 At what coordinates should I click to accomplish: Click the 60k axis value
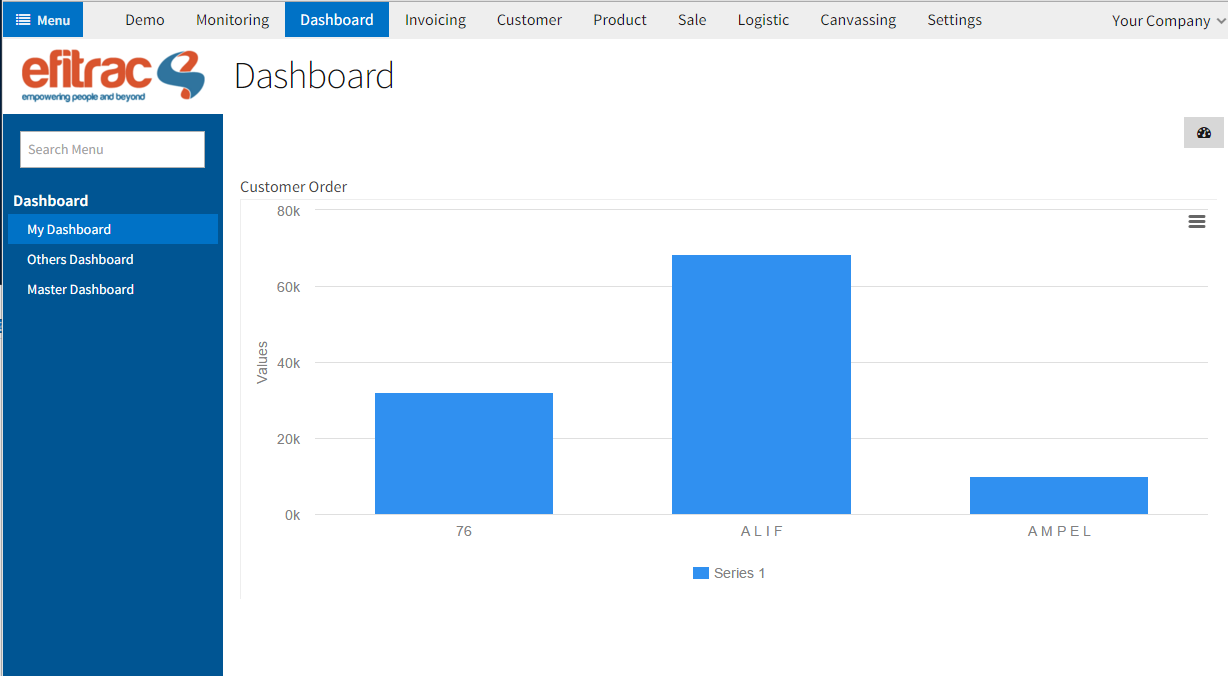[x=289, y=287]
